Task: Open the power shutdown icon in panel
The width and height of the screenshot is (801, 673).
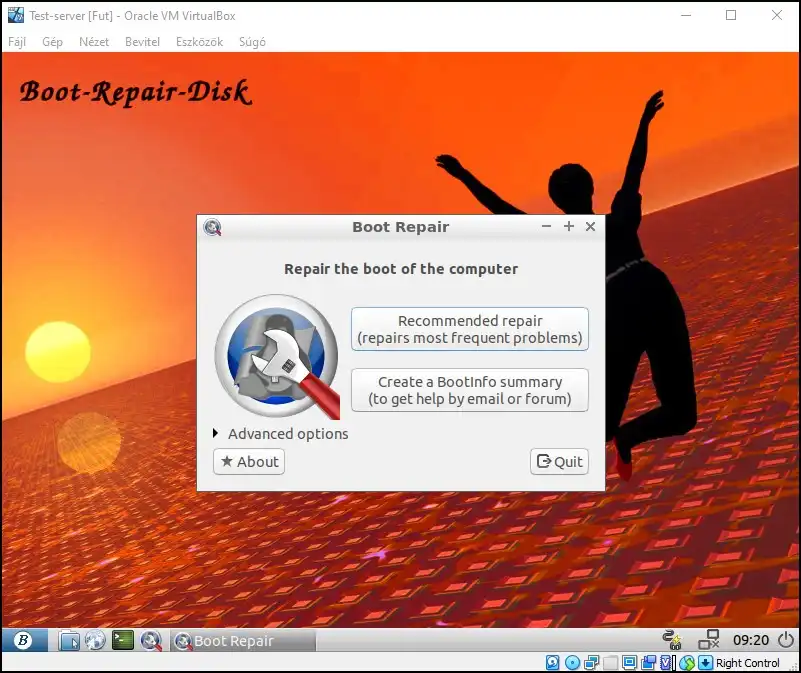Action: 786,640
